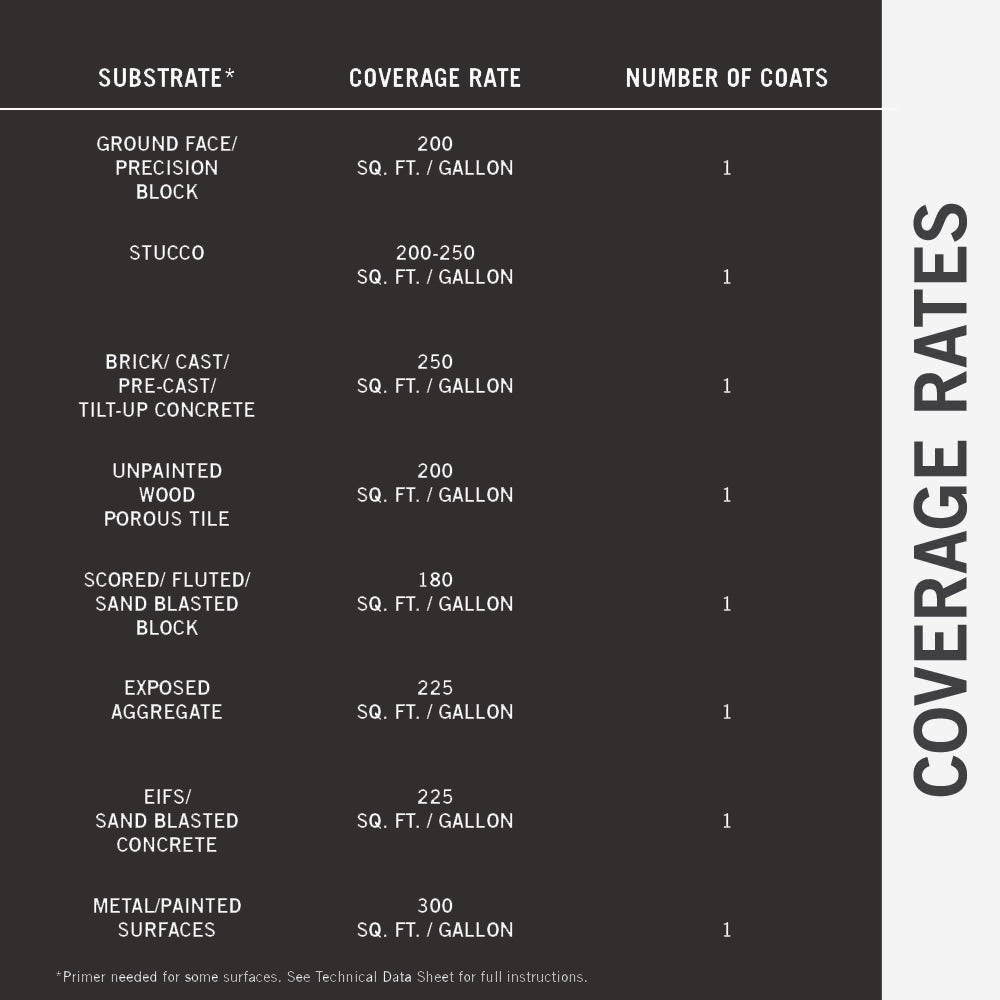Click the vertical COVERAGE RATES title
The height and width of the screenshot is (1000, 1000).
point(940,500)
